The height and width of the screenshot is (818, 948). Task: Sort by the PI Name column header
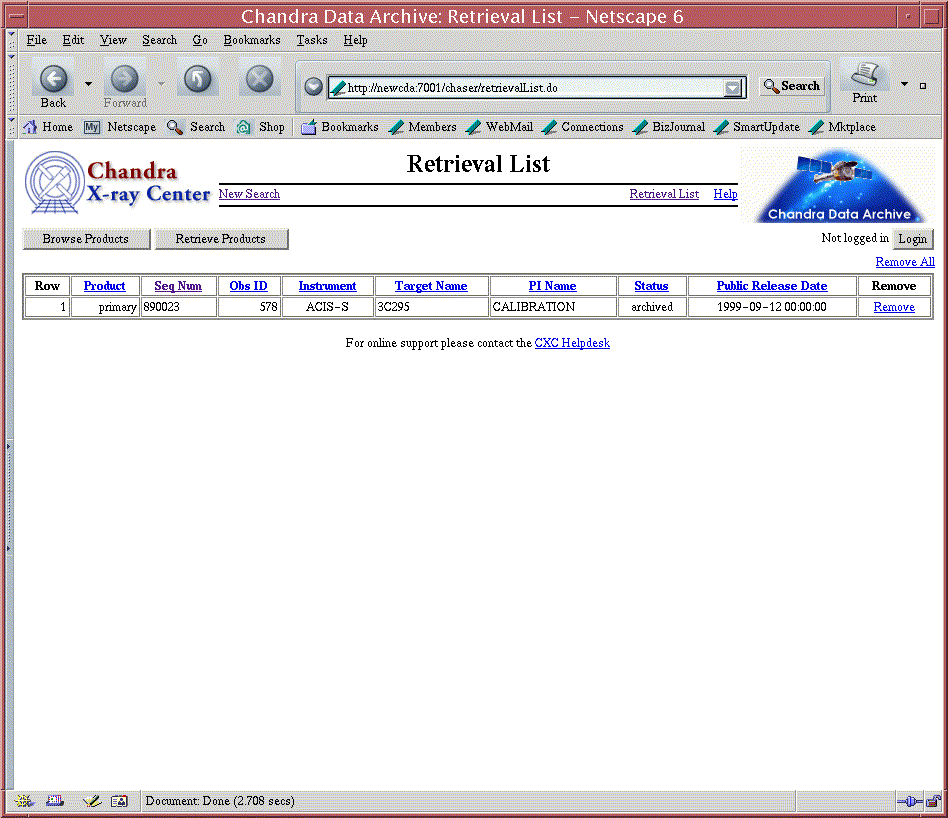tap(553, 286)
